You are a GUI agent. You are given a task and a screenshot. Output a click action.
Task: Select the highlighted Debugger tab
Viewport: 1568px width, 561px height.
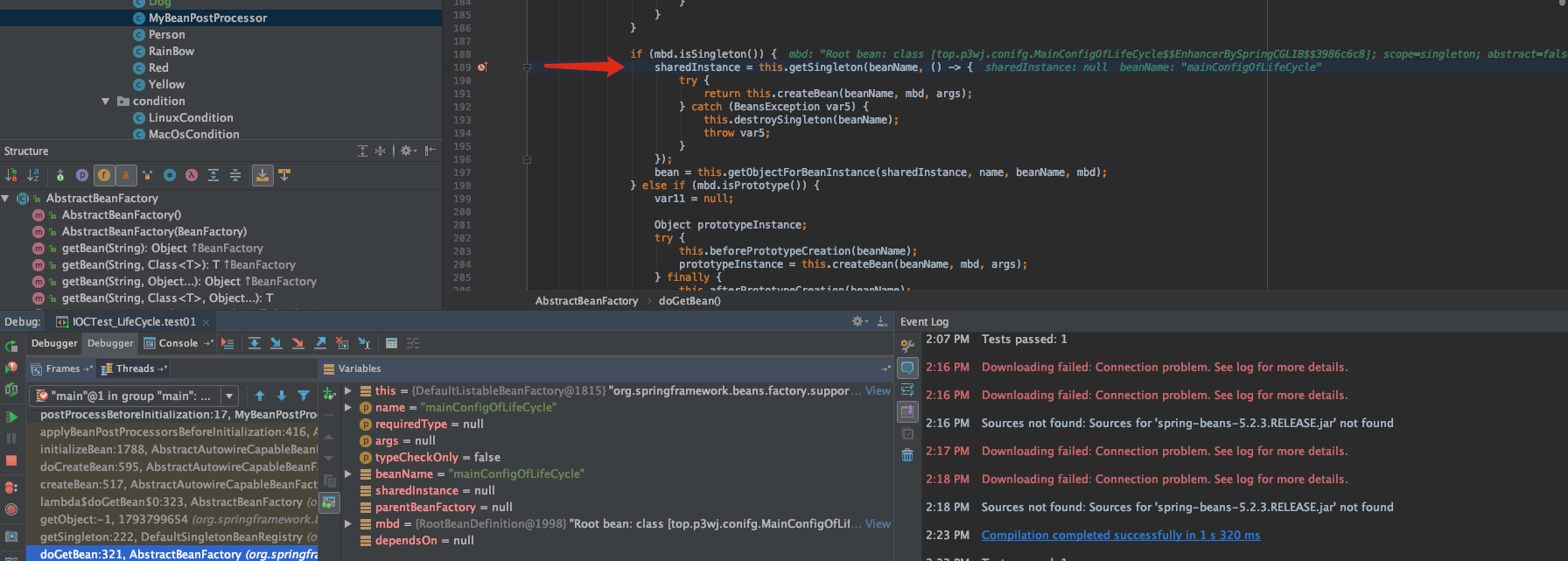pyautogui.click(x=110, y=343)
